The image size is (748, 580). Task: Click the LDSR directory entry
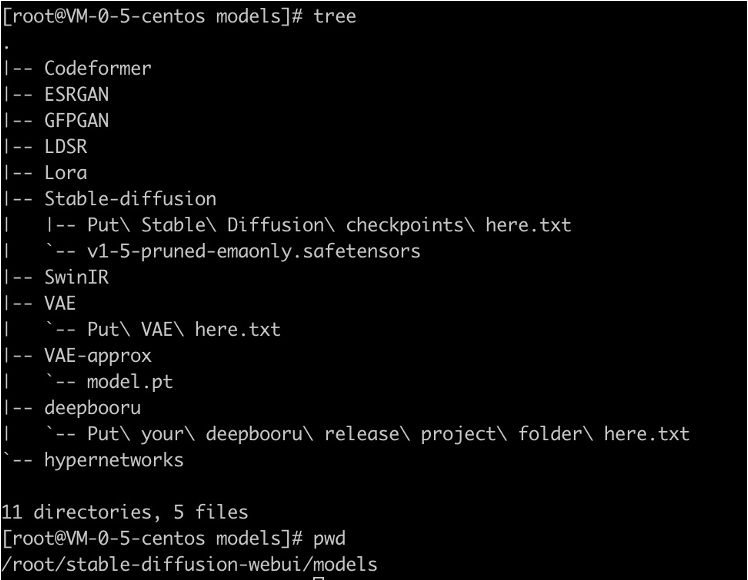point(66,147)
